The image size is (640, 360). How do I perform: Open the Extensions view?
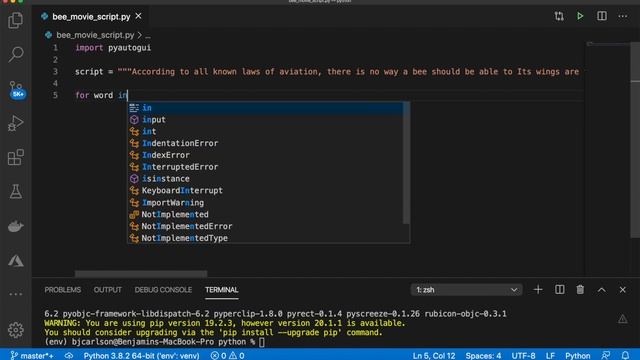coord(16,157)
